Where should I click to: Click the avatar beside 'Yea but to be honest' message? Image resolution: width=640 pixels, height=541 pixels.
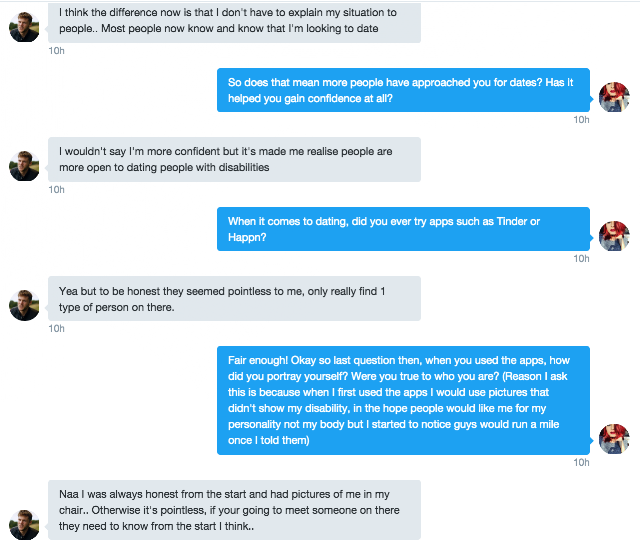click(x=24, y=305)
